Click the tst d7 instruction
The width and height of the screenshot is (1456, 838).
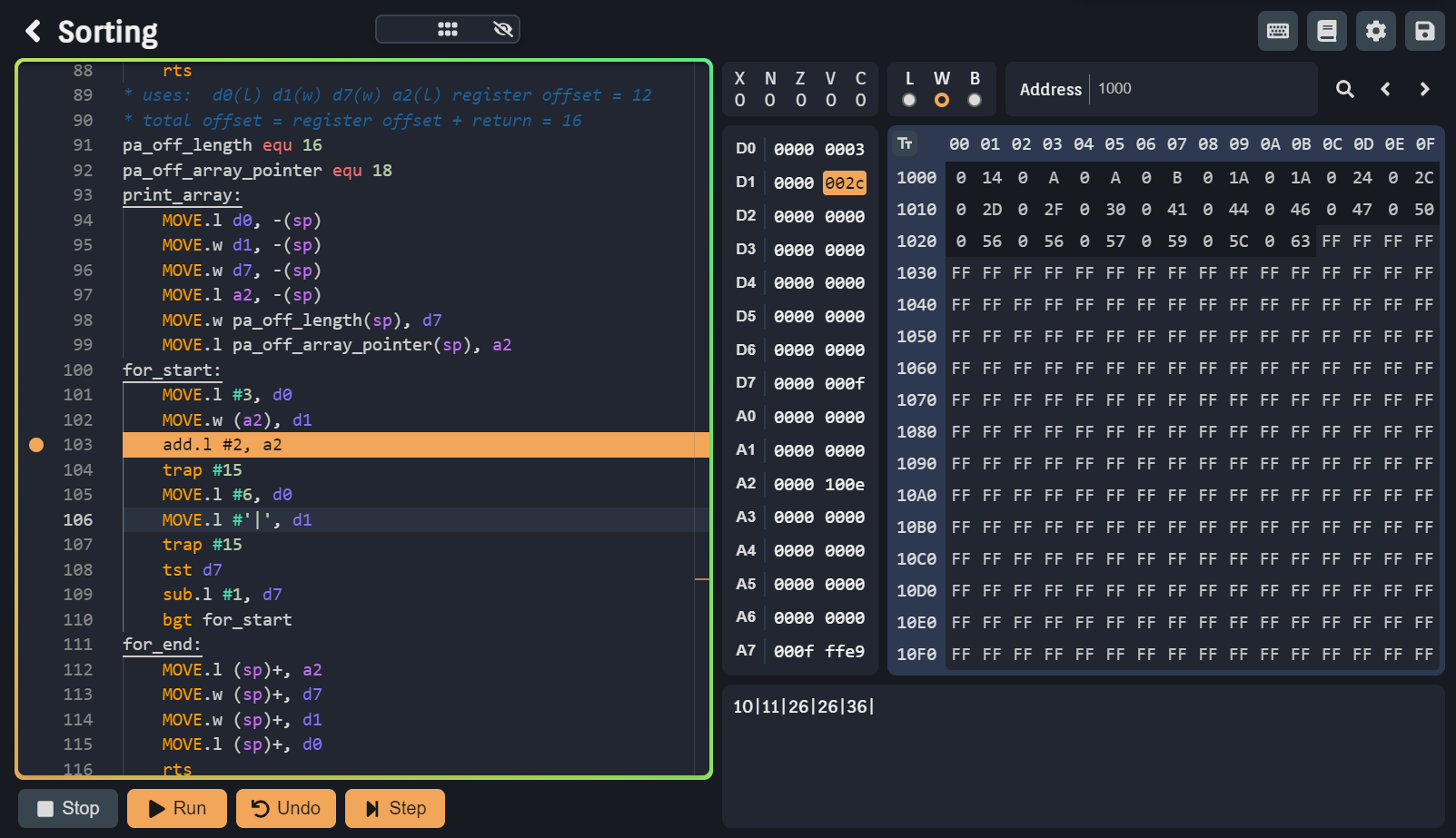(x=192, y=570)
